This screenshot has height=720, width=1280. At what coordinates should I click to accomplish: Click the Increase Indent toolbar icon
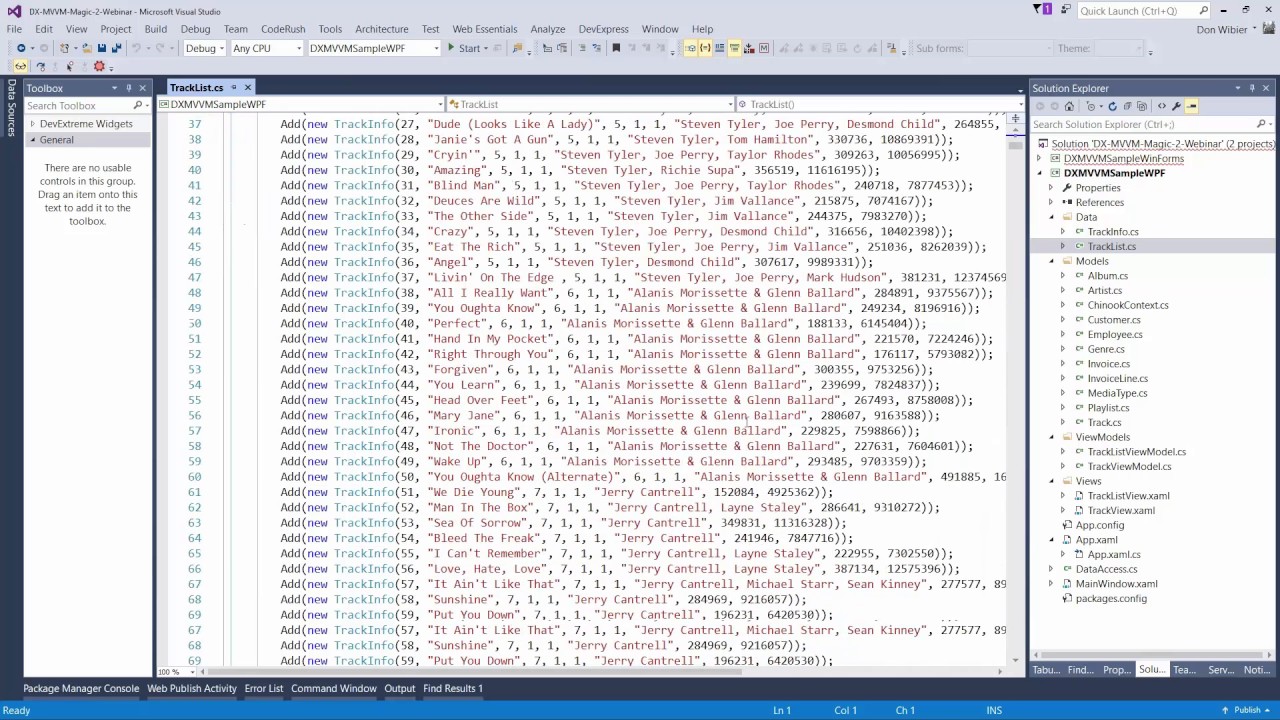click(564, 48)
